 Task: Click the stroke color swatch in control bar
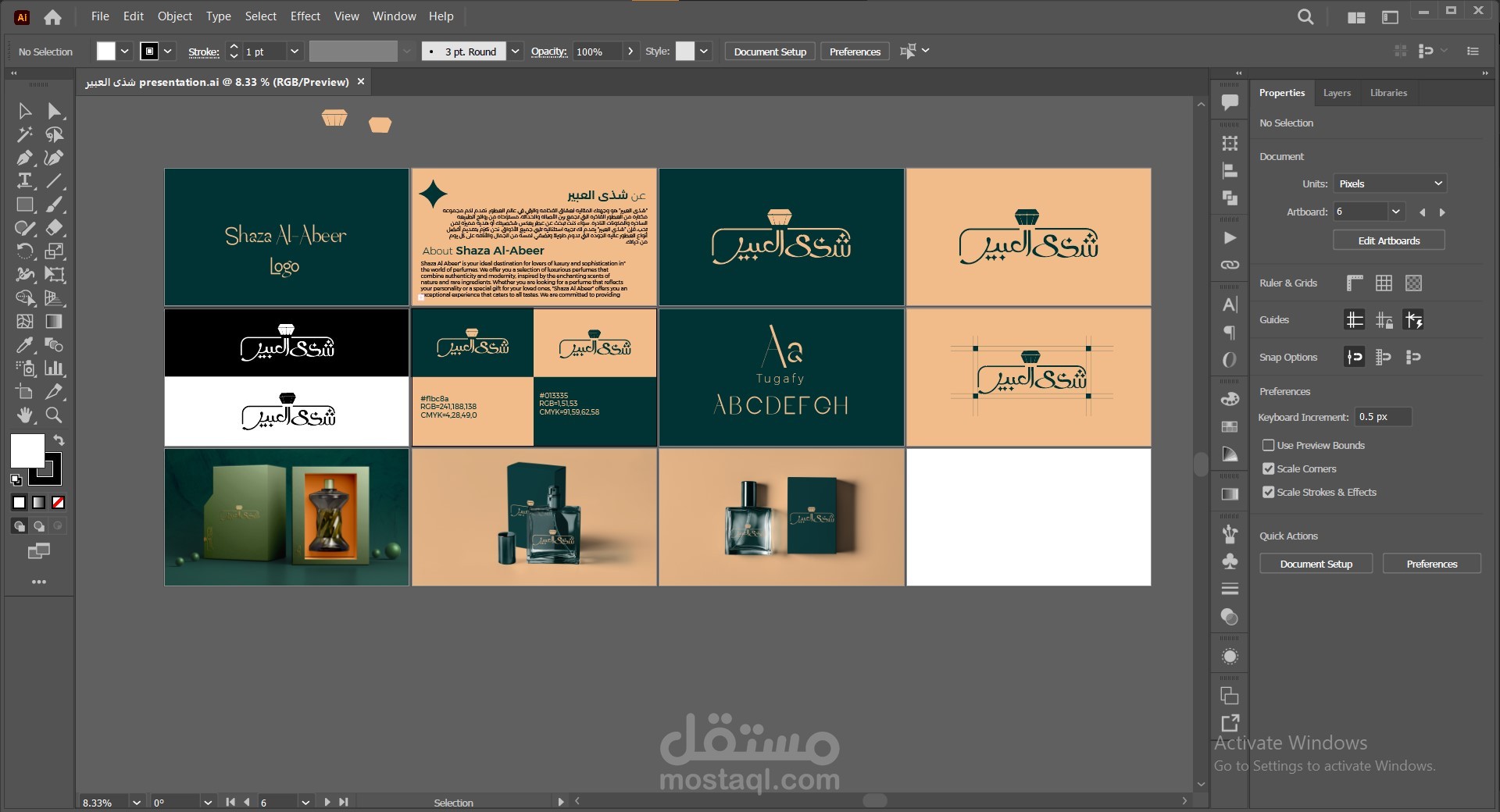tap(149, 52)
